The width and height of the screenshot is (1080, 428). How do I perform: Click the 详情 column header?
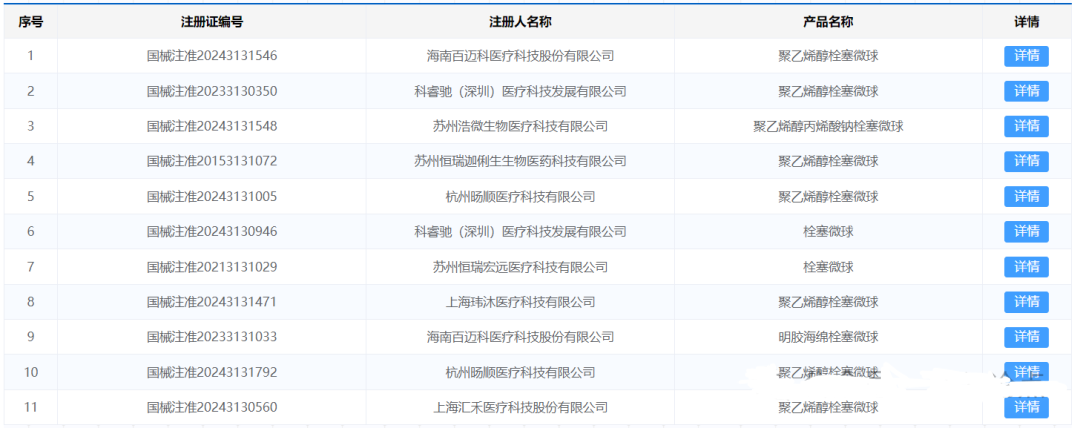click(x=1026, y=22)
